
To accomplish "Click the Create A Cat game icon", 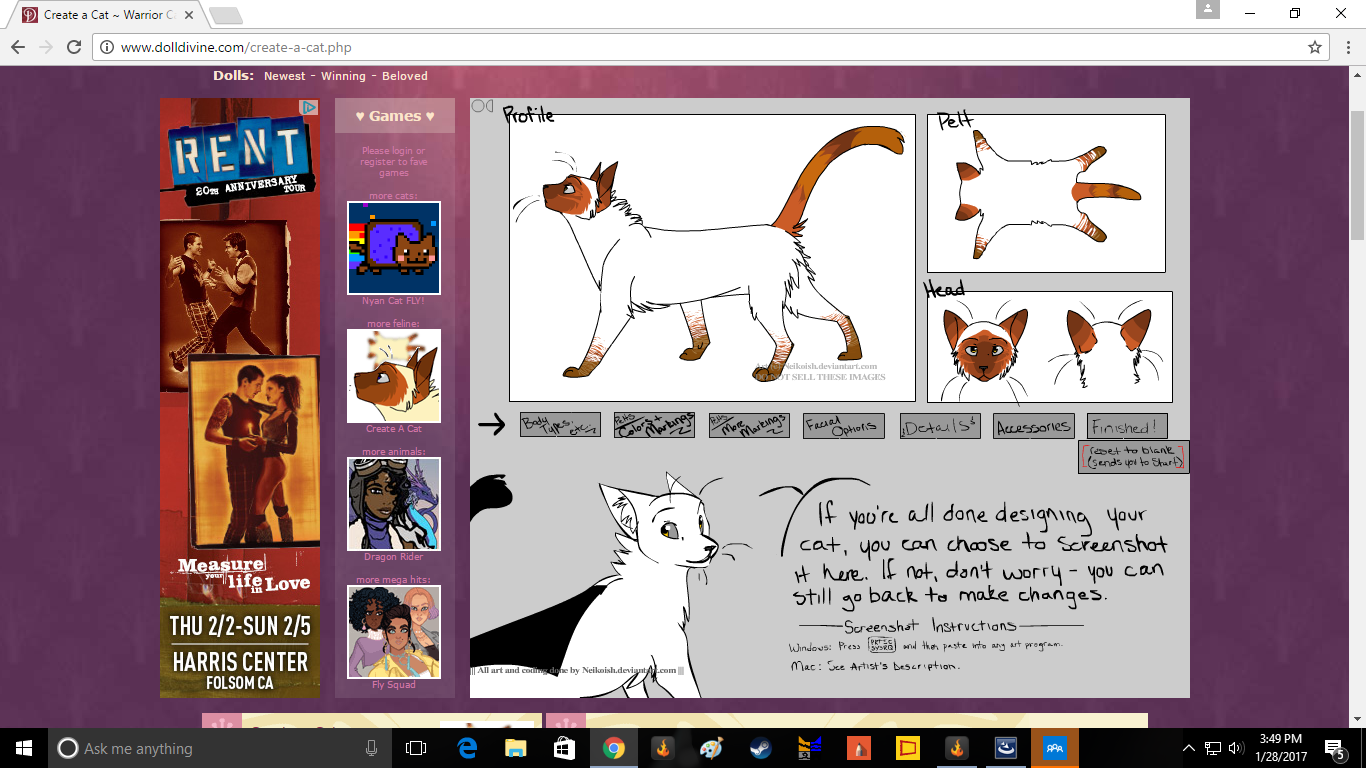I will click(x=393, y=376).
